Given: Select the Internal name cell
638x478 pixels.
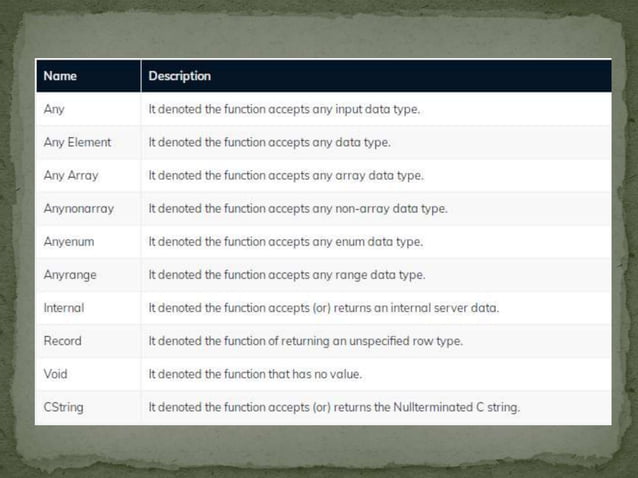Looking at the screenshot, I should [x=88, y=308].
